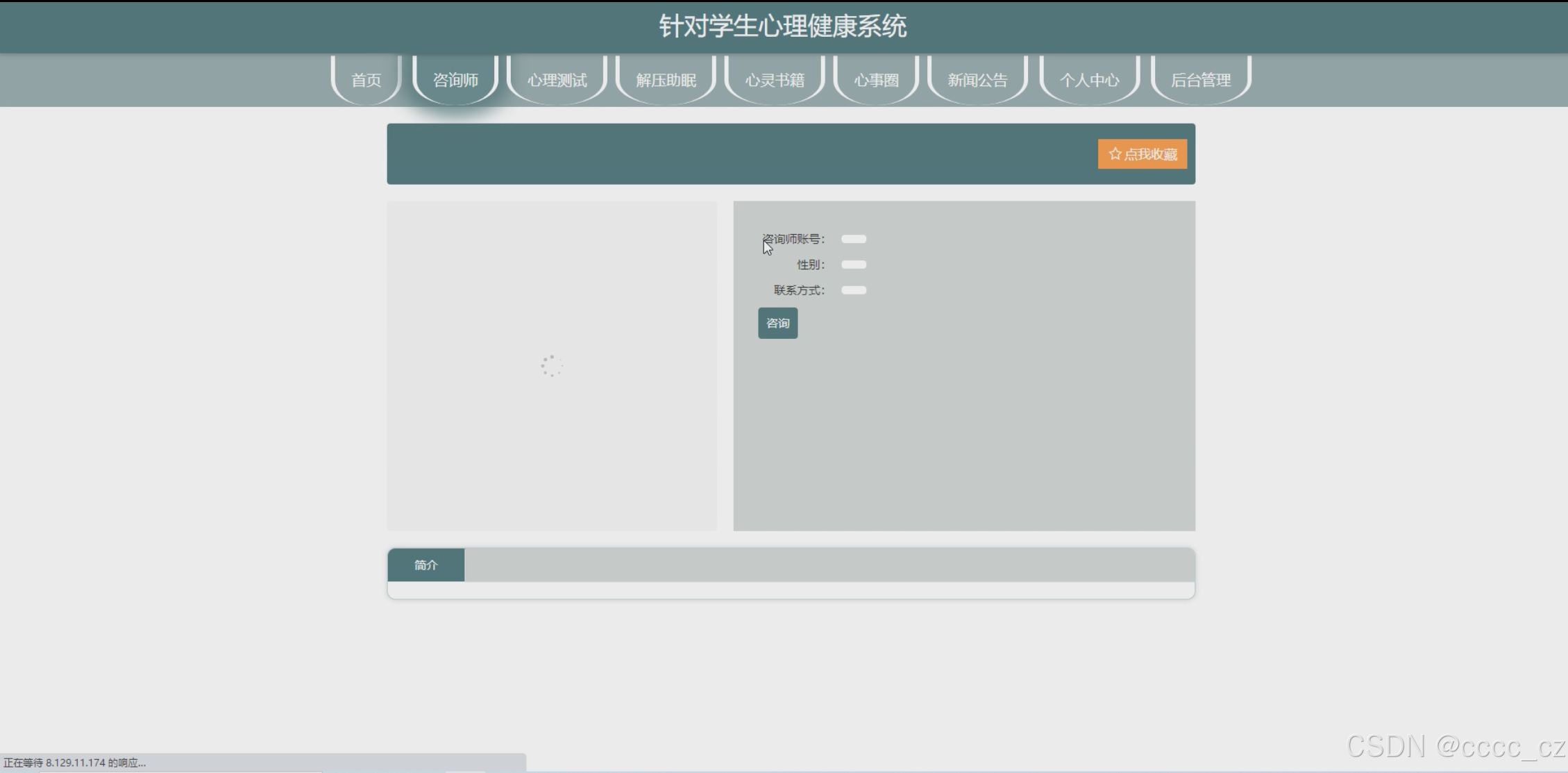Screen dimensions: 1568x773
Task: Click the 联系方式 value placeholder
Action: [853, 290]
